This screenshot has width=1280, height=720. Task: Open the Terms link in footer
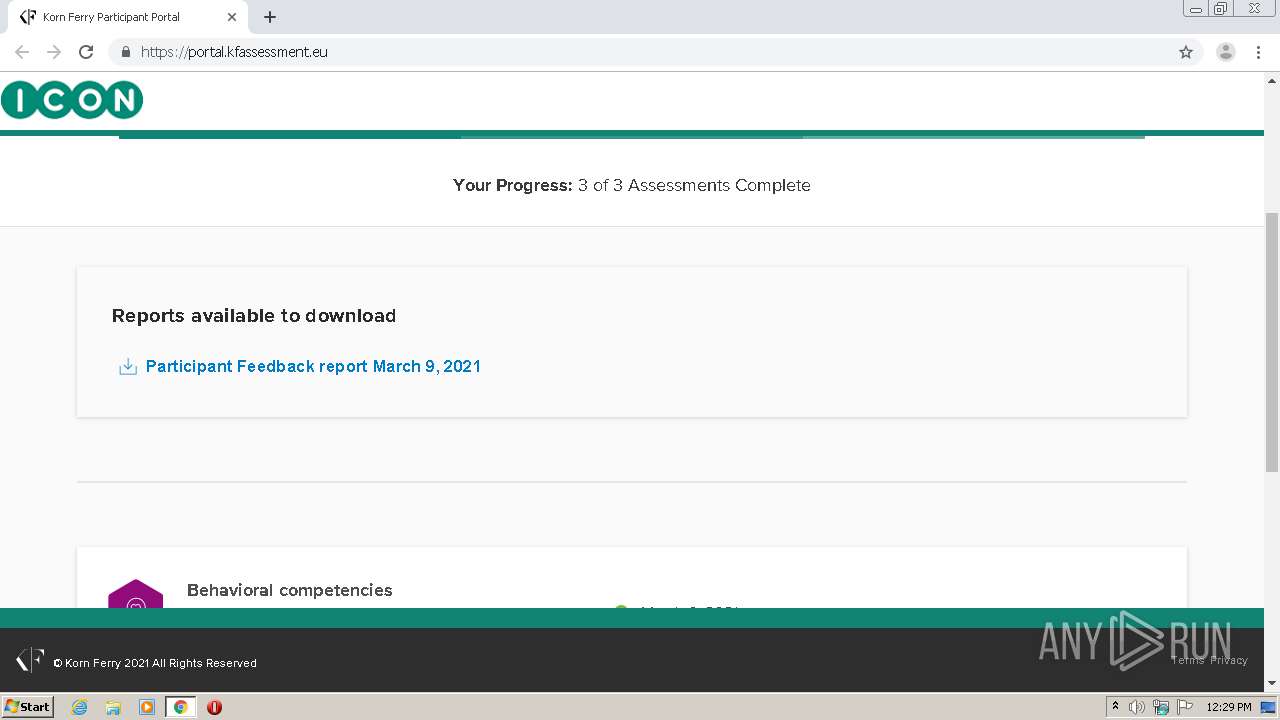1188,660
